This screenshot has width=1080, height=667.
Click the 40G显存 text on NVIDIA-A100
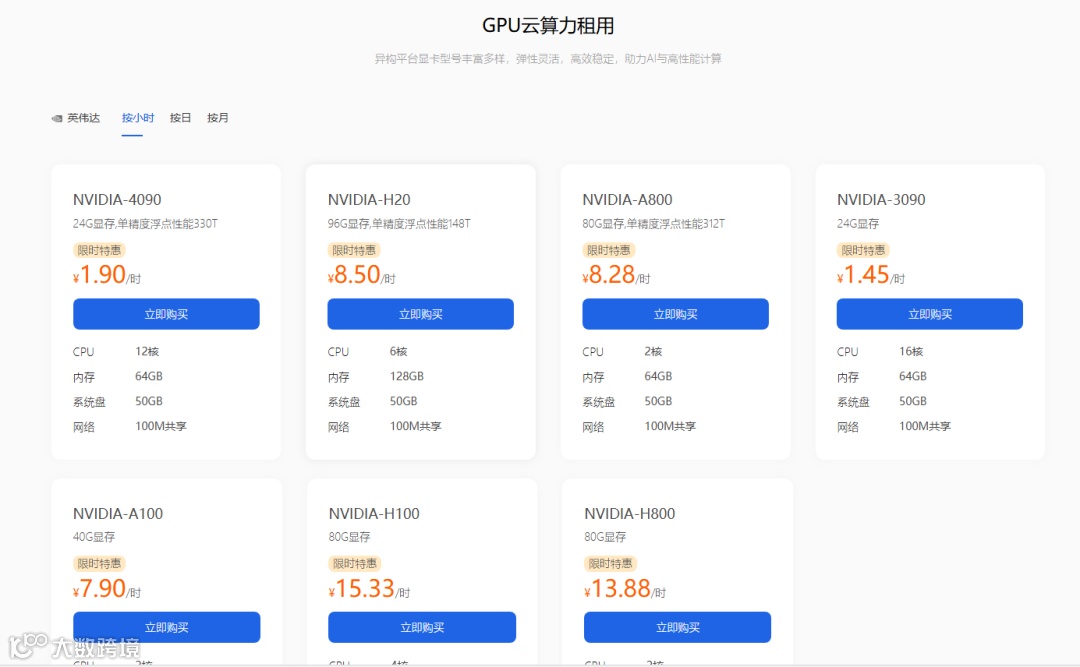(x=94, y=537)
